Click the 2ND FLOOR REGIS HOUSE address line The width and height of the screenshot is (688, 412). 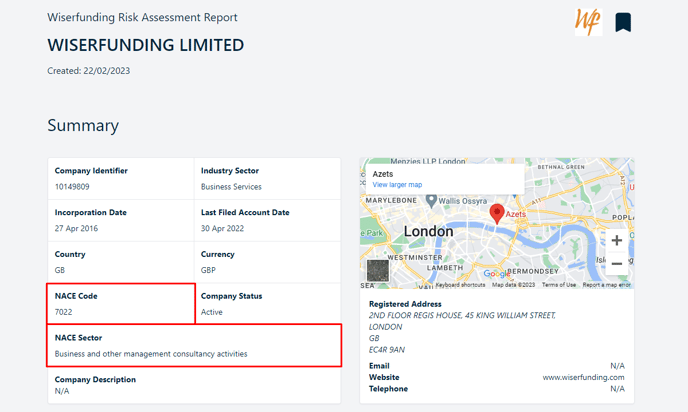pos(462,315)
